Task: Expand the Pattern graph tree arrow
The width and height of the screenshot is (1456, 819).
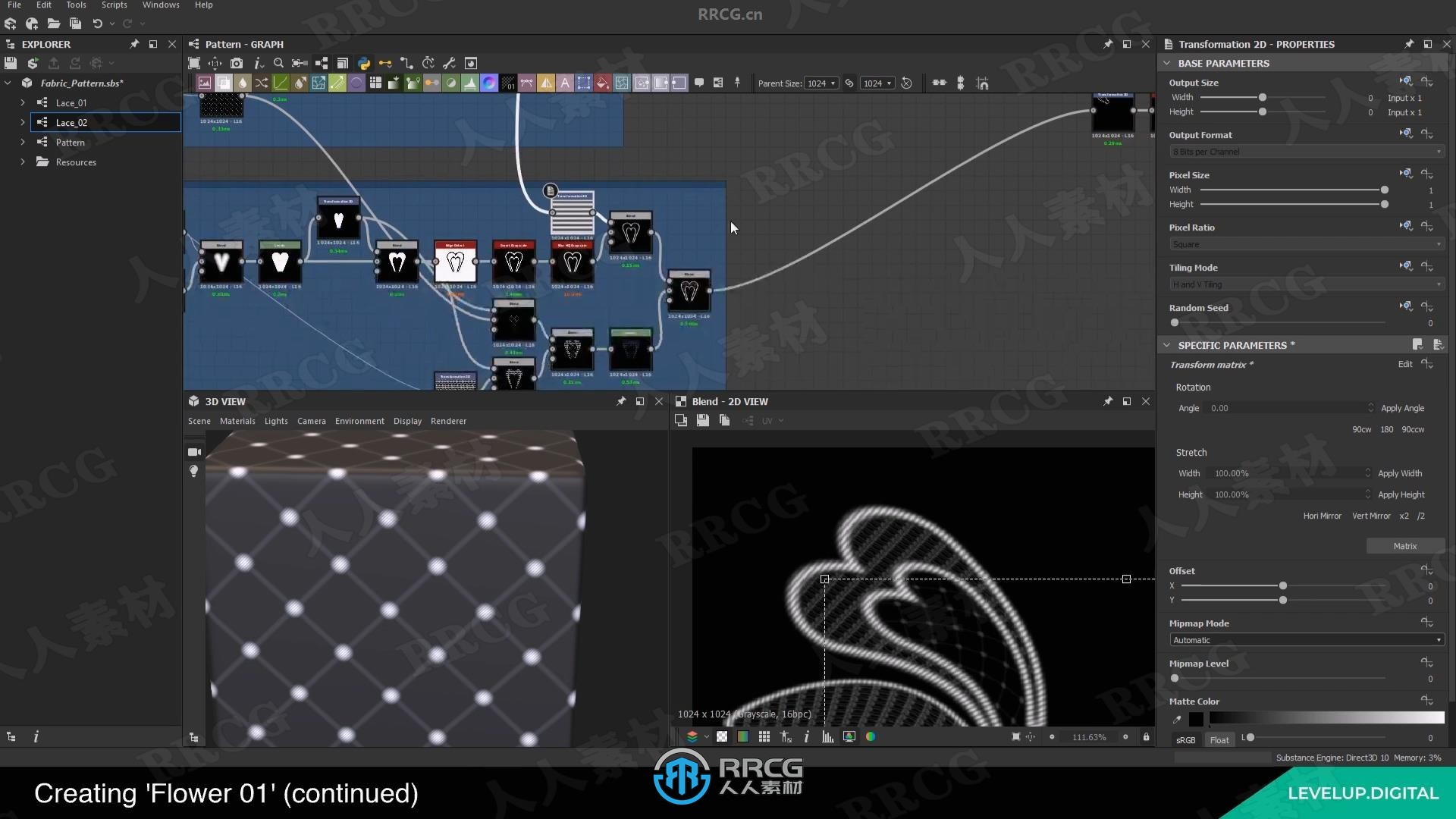Action: (x=23, y=142)
